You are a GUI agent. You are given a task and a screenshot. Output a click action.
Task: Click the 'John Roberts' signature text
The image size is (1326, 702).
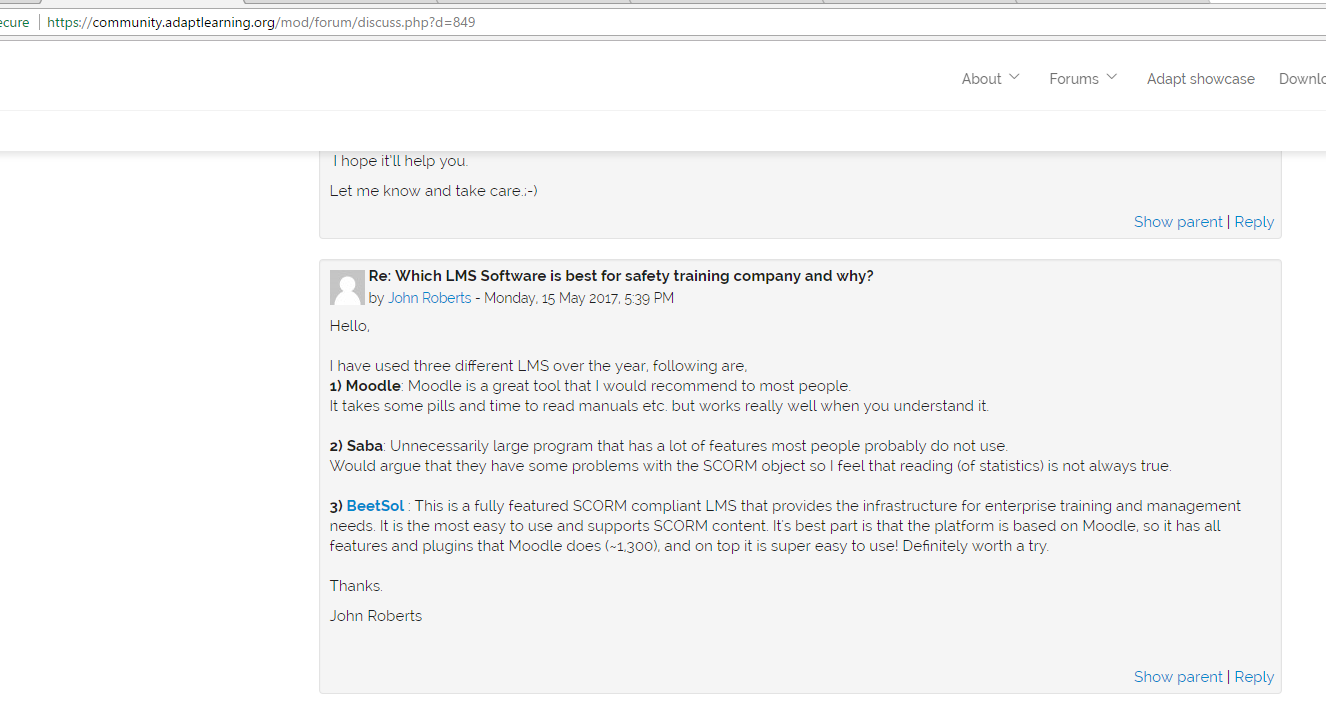click(x=375, y=616)
